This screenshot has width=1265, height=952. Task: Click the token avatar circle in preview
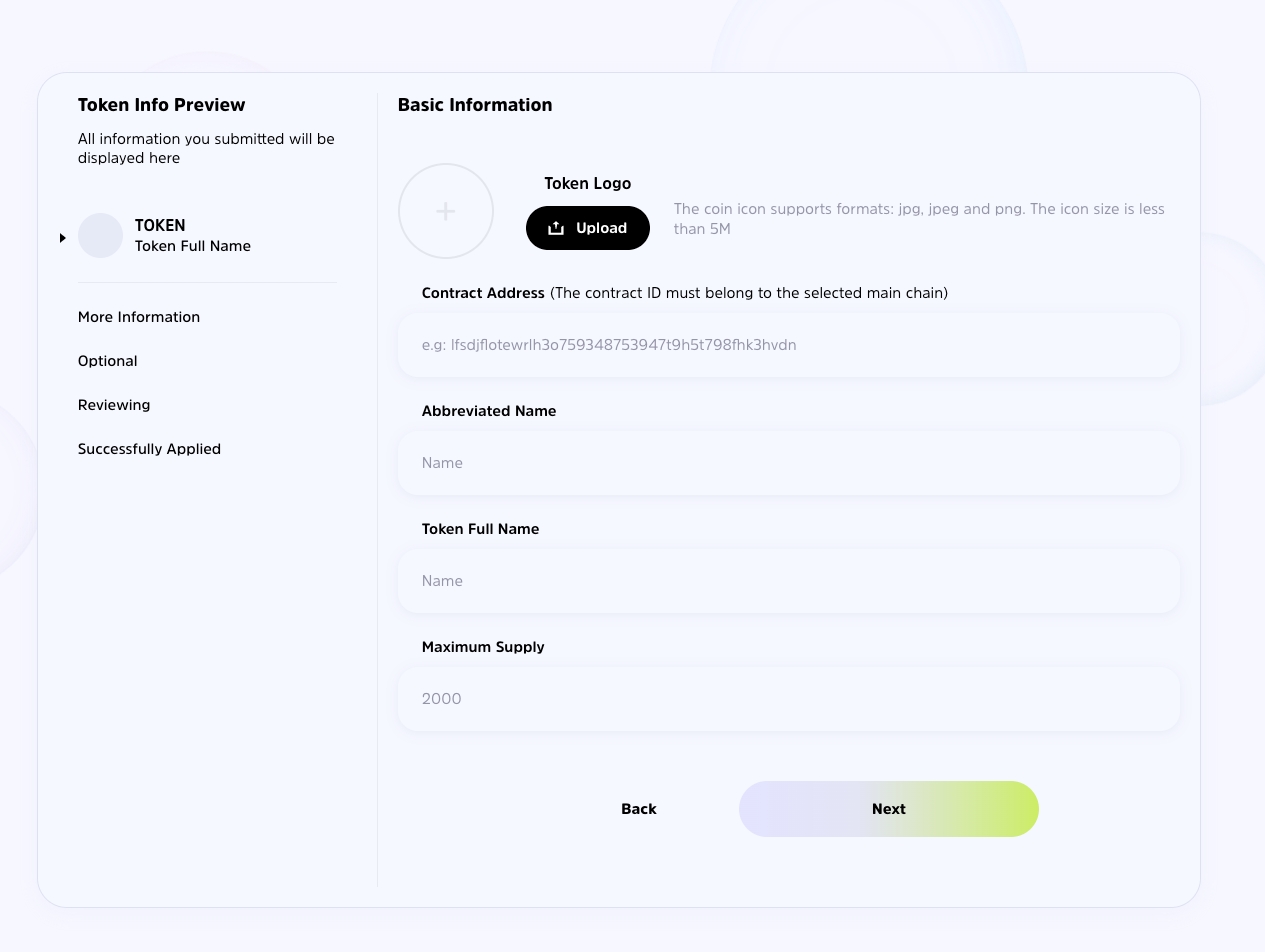[x=100, y=236]
